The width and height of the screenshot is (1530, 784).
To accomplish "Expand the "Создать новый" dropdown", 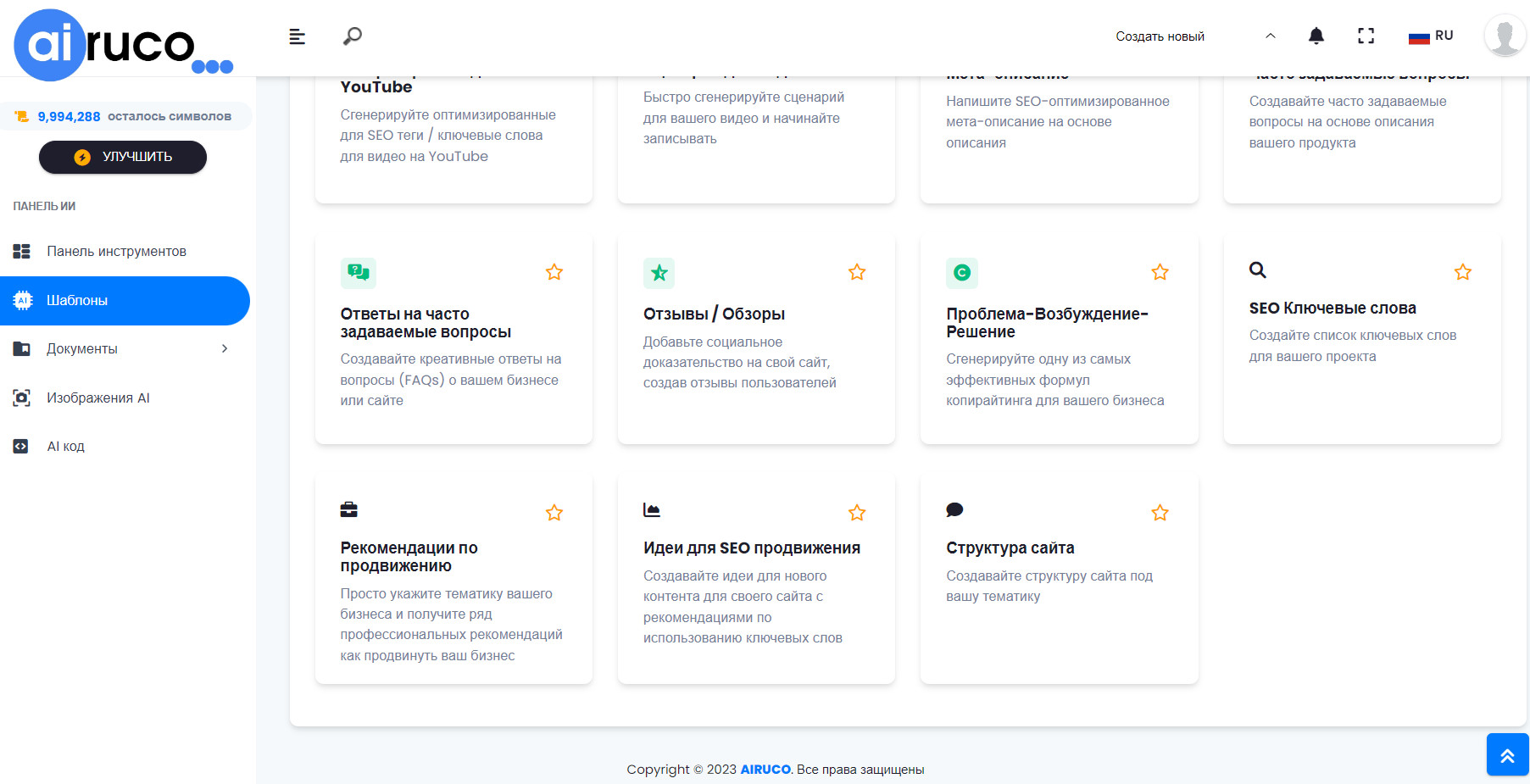I will [1195, 36].
